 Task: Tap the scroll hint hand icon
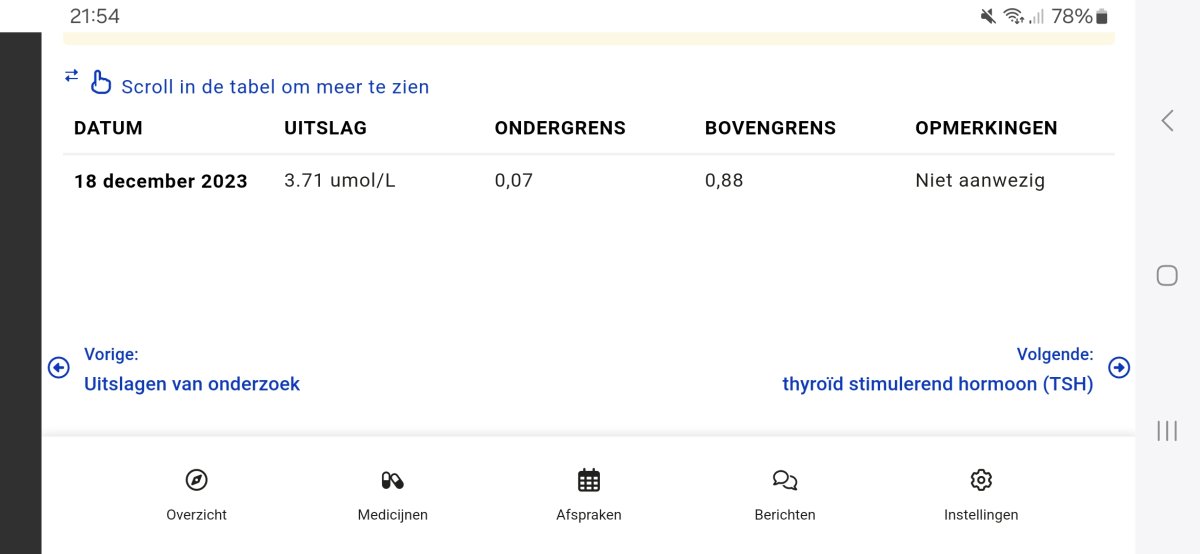101,82
